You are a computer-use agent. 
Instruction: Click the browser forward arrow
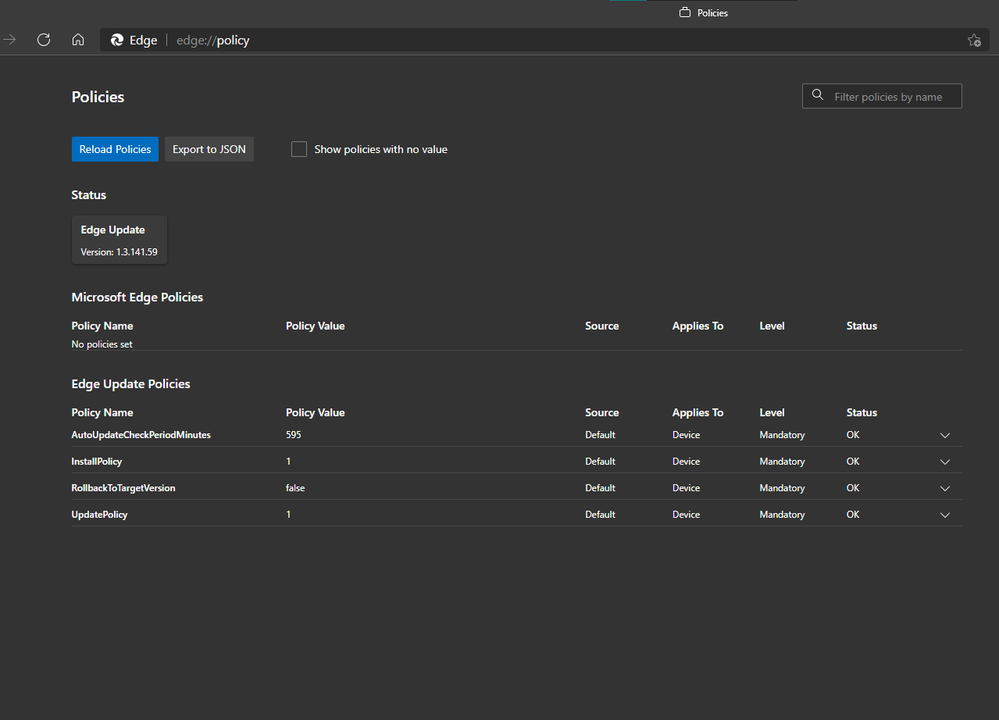(x=9, y=40)
